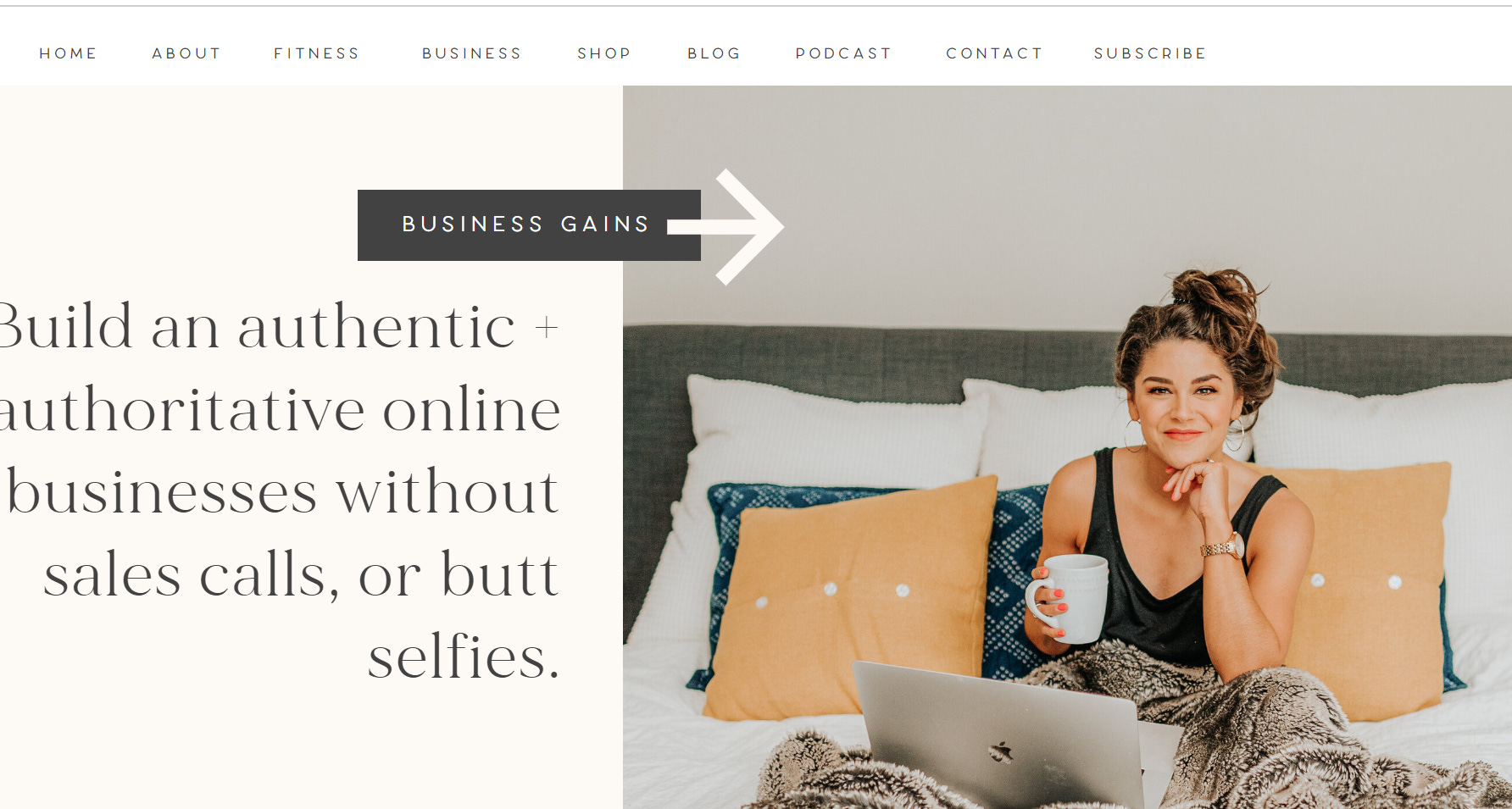Visit the SHOP page
The width and height of the screenshot is (1512, 809).
[x=604, y=53]
